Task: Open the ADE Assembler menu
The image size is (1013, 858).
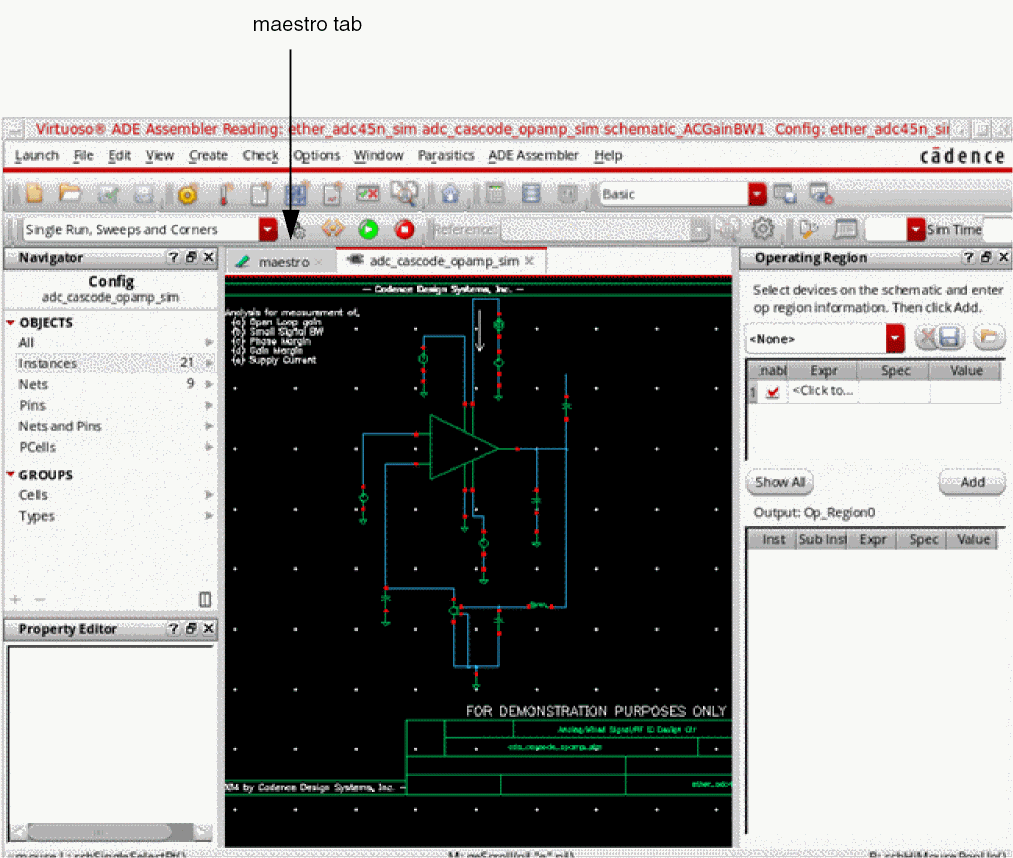Action: click(x=533, y=156)
